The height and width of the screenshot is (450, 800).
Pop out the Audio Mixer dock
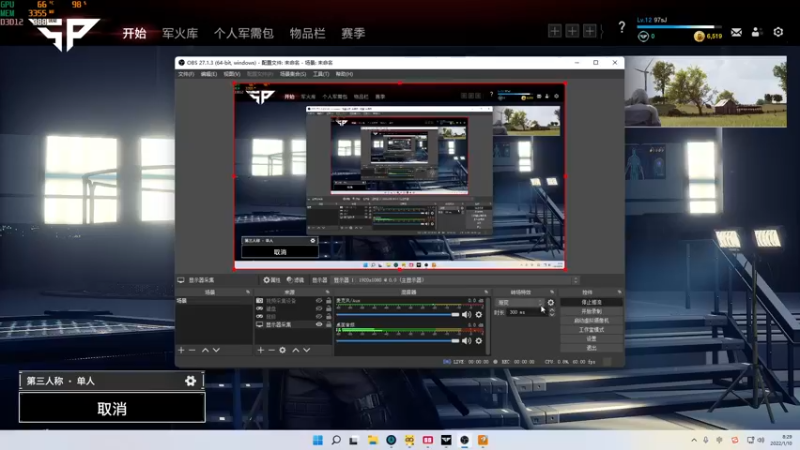pyautogui.click(x=486, y=292)
